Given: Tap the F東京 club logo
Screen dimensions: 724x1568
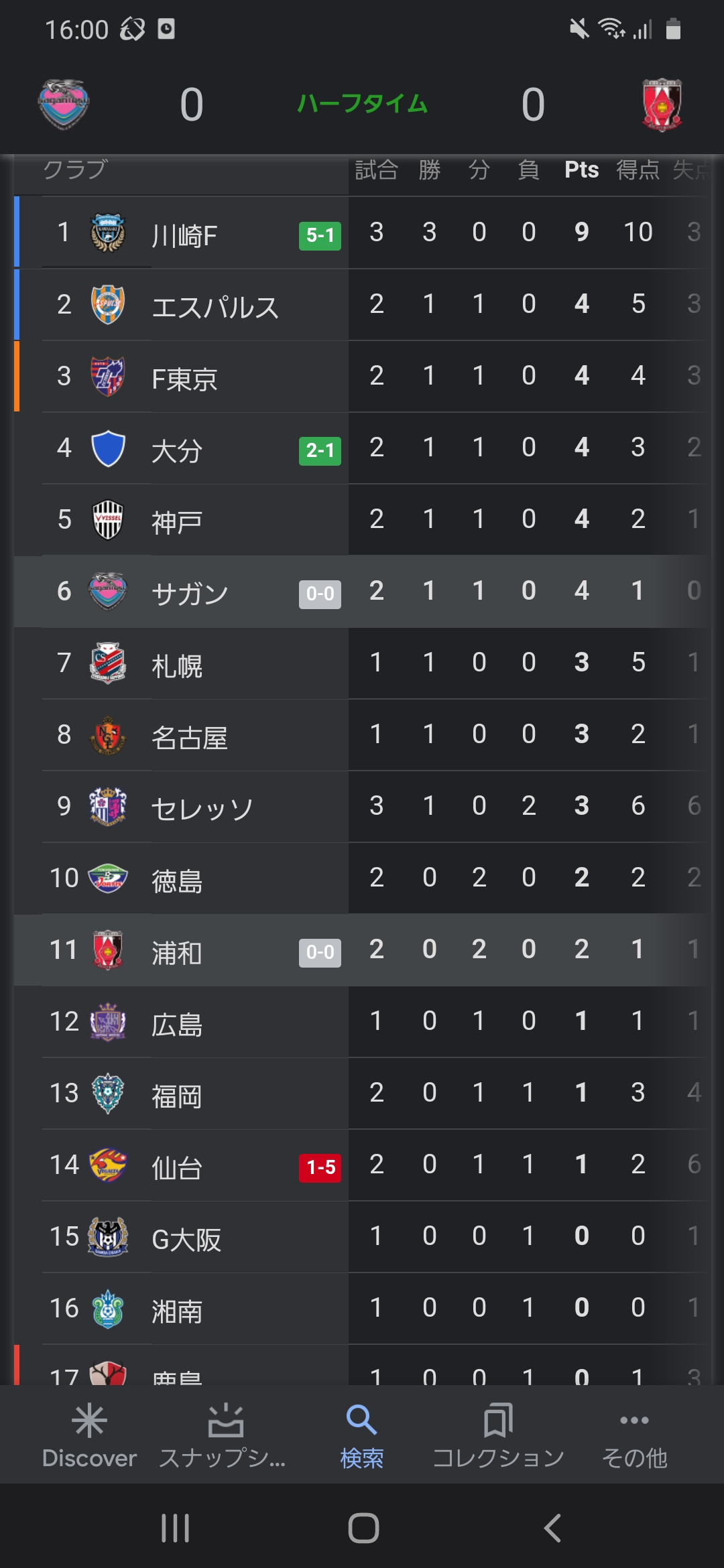Looking at the screenshot, I should [108, 376].
